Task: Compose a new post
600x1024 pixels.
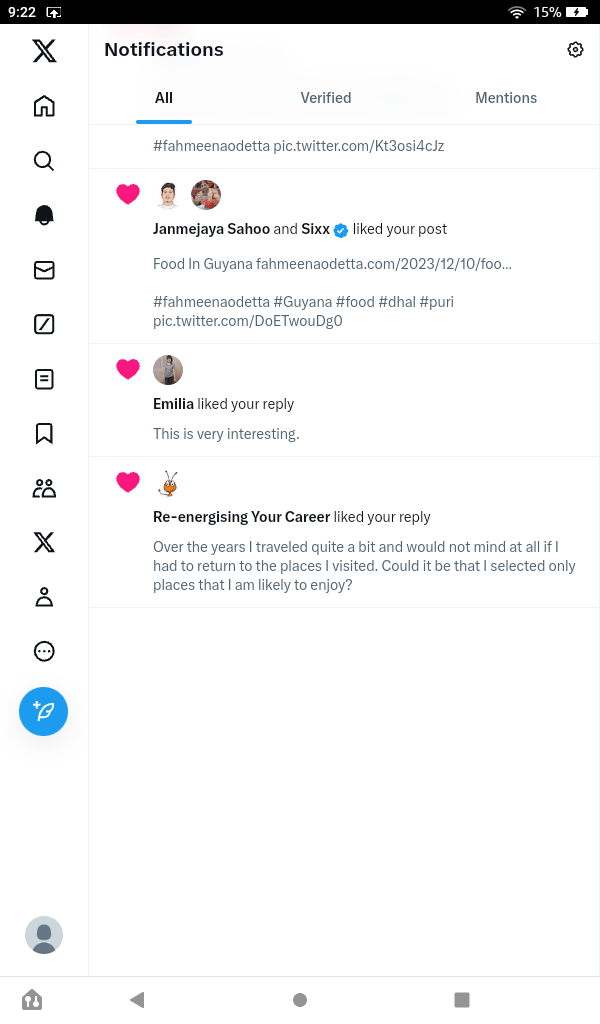Action: (x=44, y=712)
